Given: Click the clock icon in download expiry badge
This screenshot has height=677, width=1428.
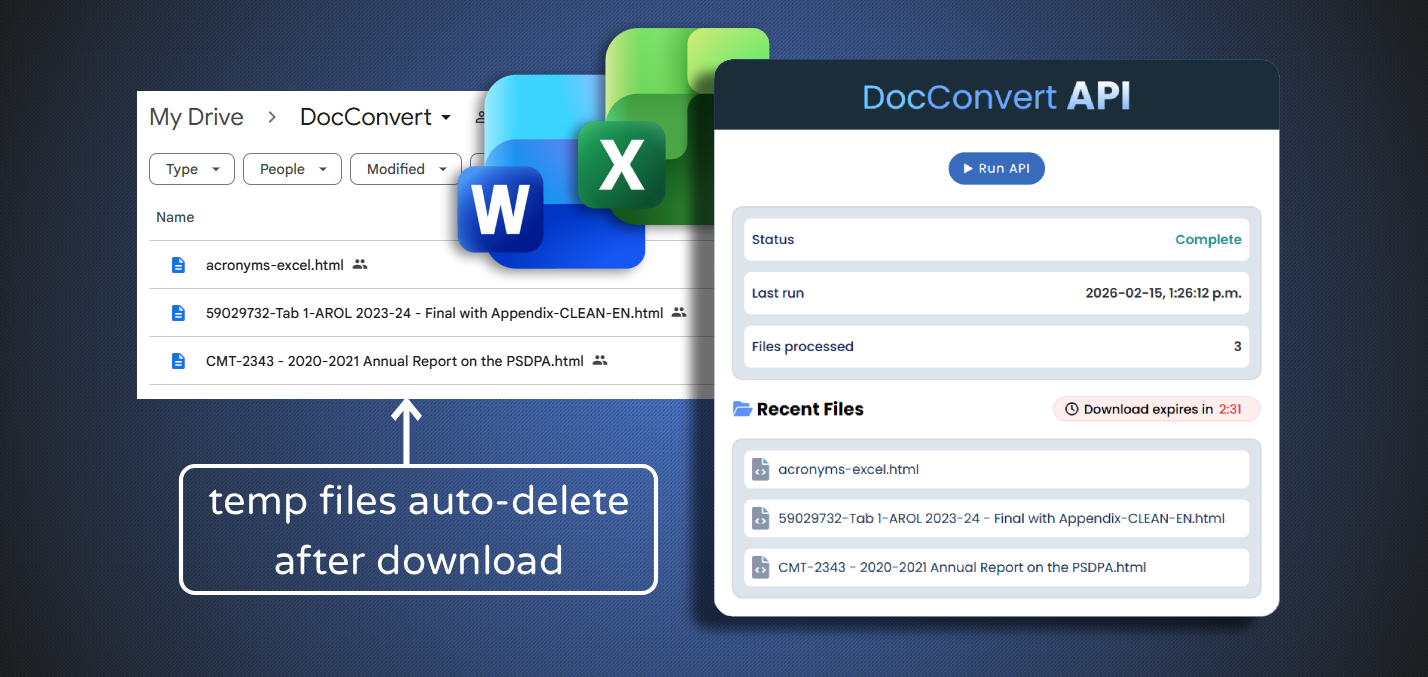Looking at the screenshot, I should (x=1071, y=409).
